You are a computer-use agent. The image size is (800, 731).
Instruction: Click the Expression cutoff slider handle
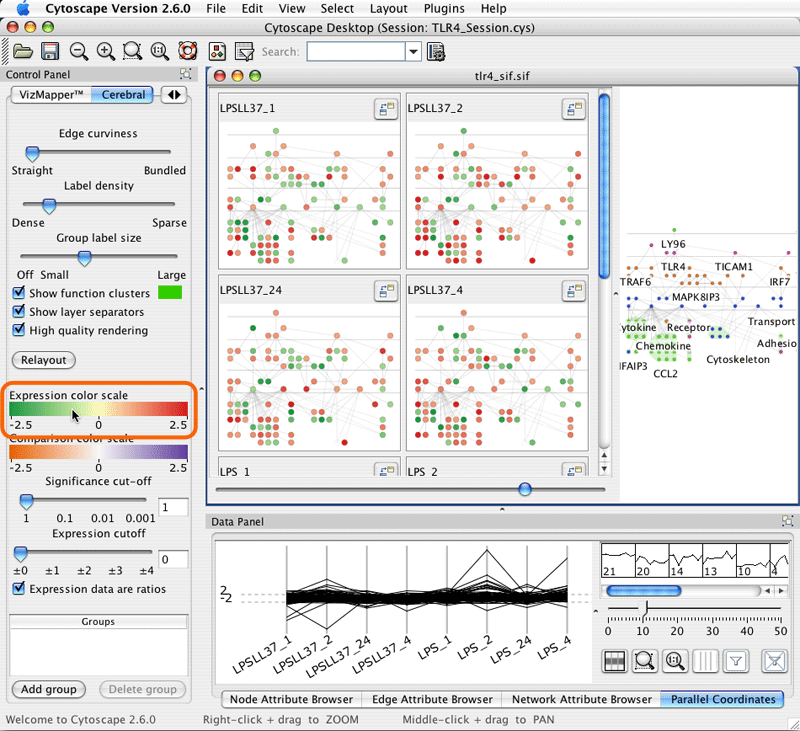pyautogui.click(x=20, y=553)
